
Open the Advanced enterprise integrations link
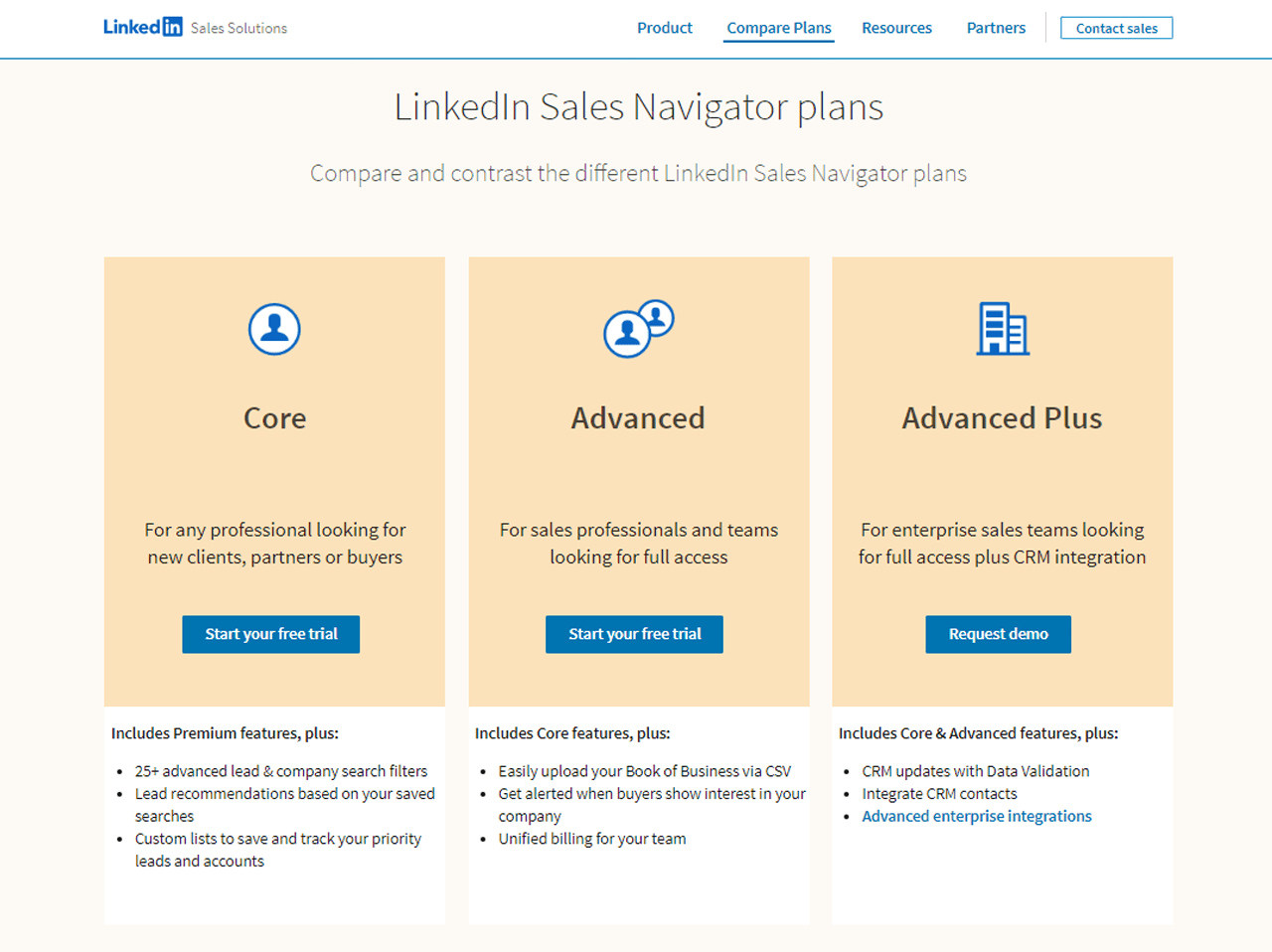[977, 816]
